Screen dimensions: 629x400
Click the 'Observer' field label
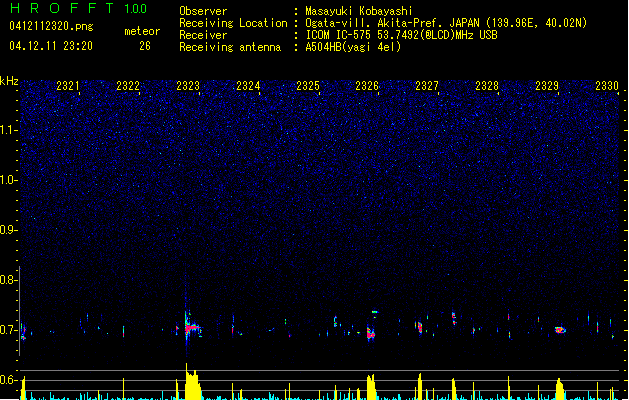tap(203, 11)
